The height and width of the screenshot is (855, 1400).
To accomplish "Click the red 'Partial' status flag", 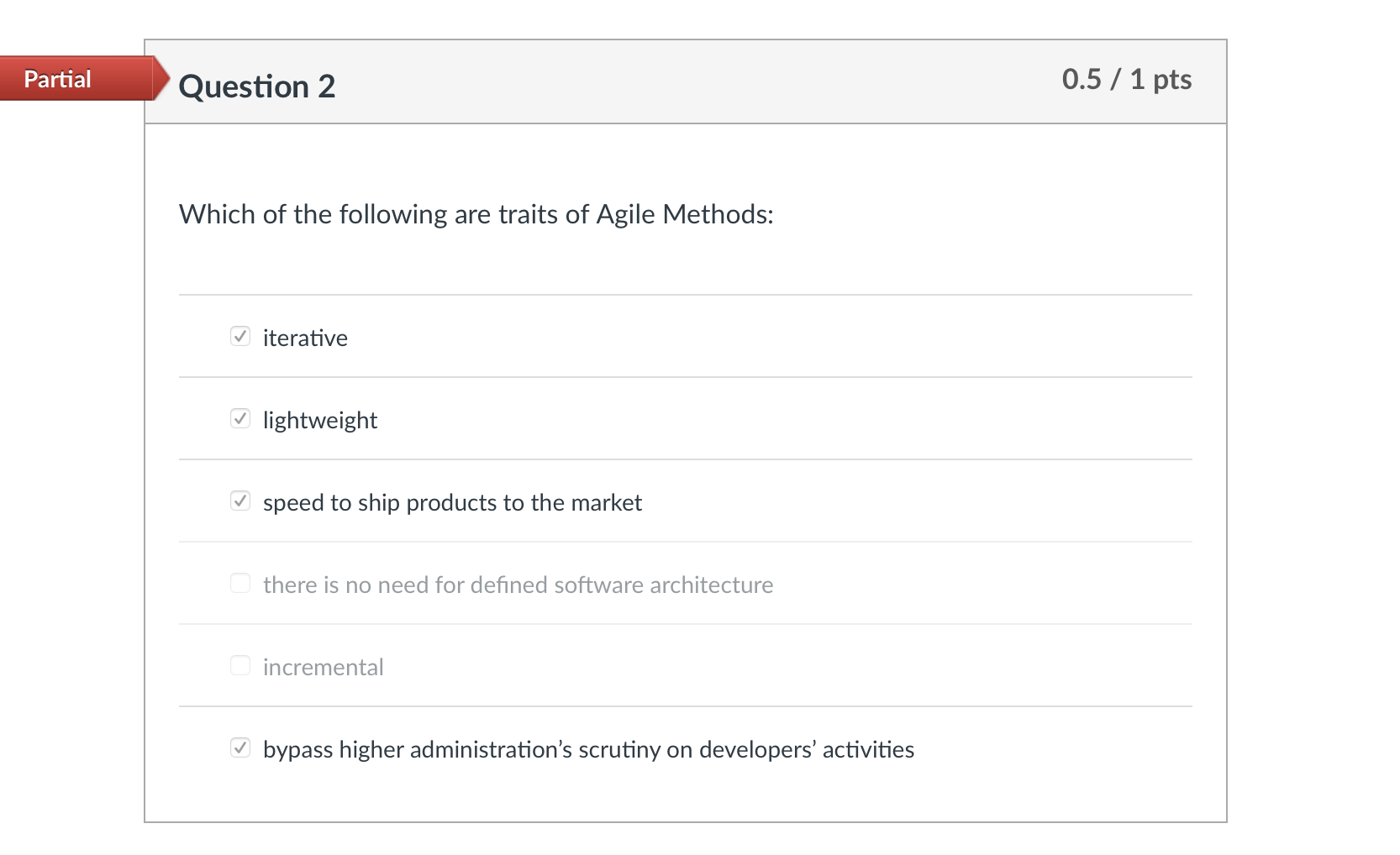I will [84, 79].
